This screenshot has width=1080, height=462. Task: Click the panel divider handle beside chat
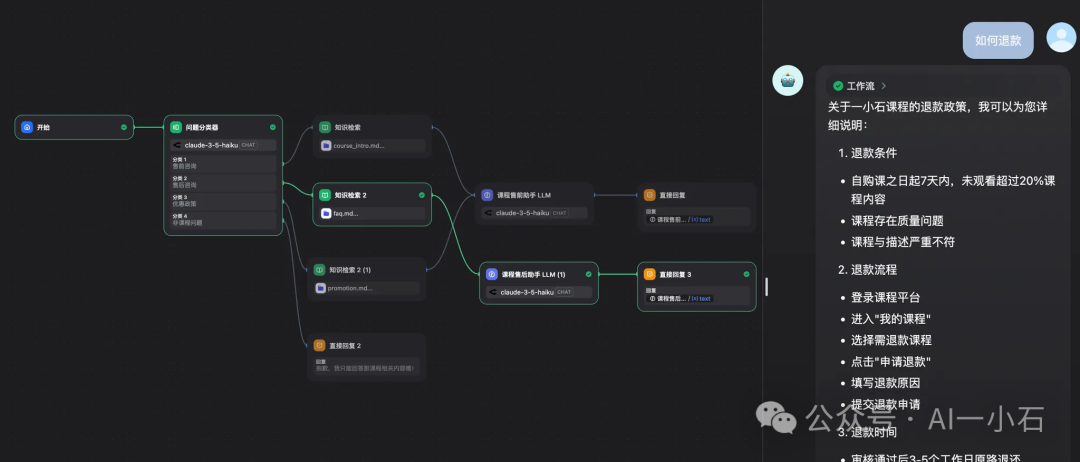click(x=766, y=286)
